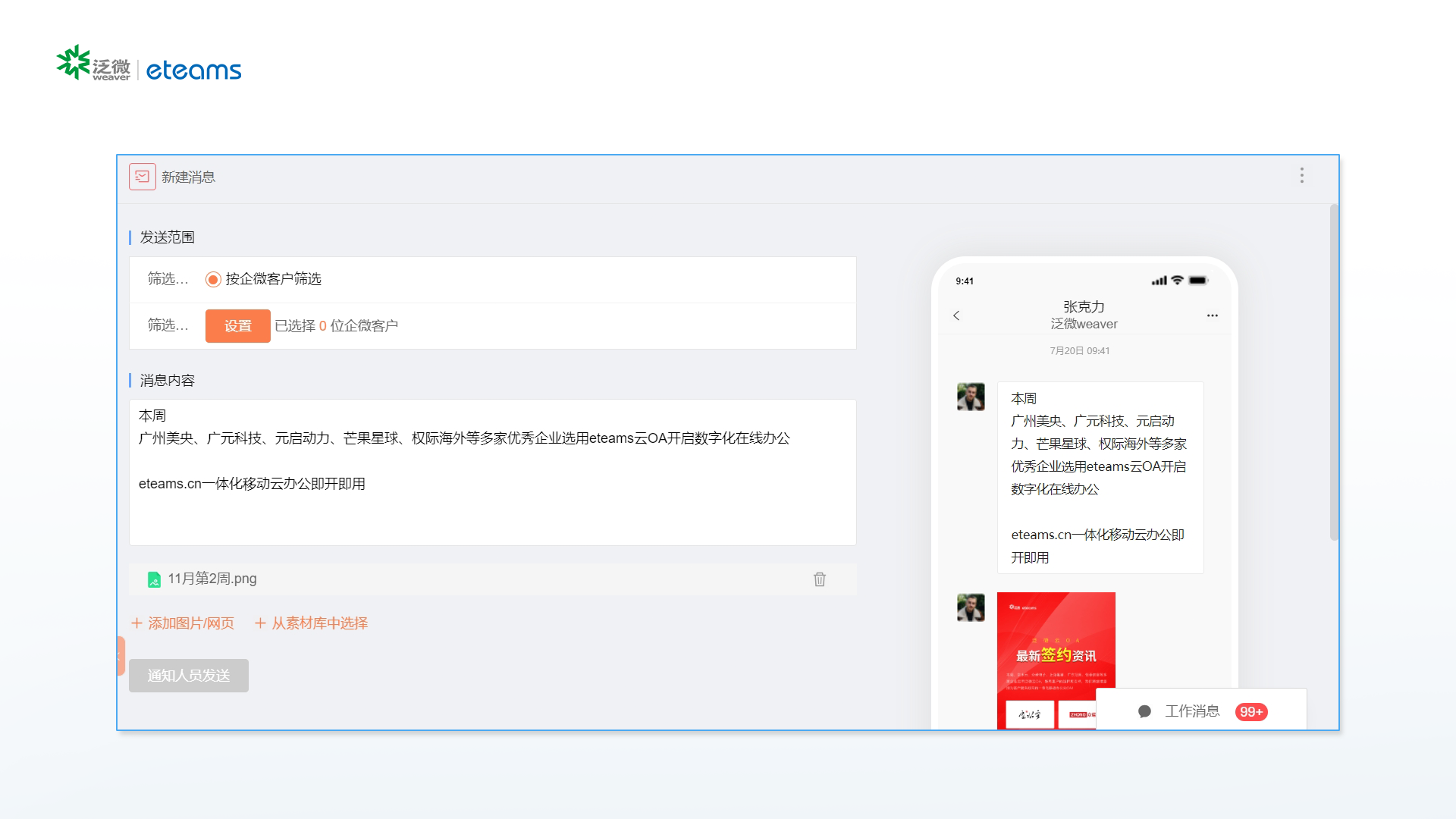Click the wifi icon in phone status bar
The width and height of the screenshot is (1456, 819).
coord(1178,280)
